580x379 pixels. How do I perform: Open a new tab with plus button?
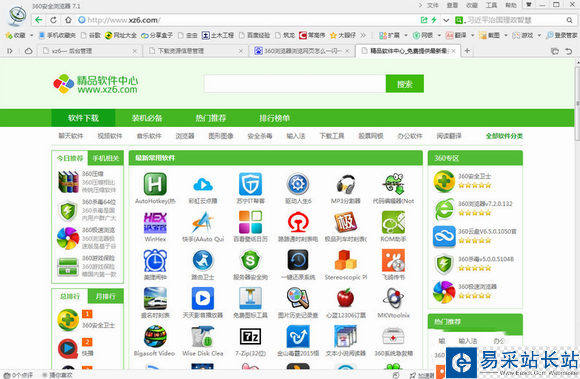click(467, 51)
